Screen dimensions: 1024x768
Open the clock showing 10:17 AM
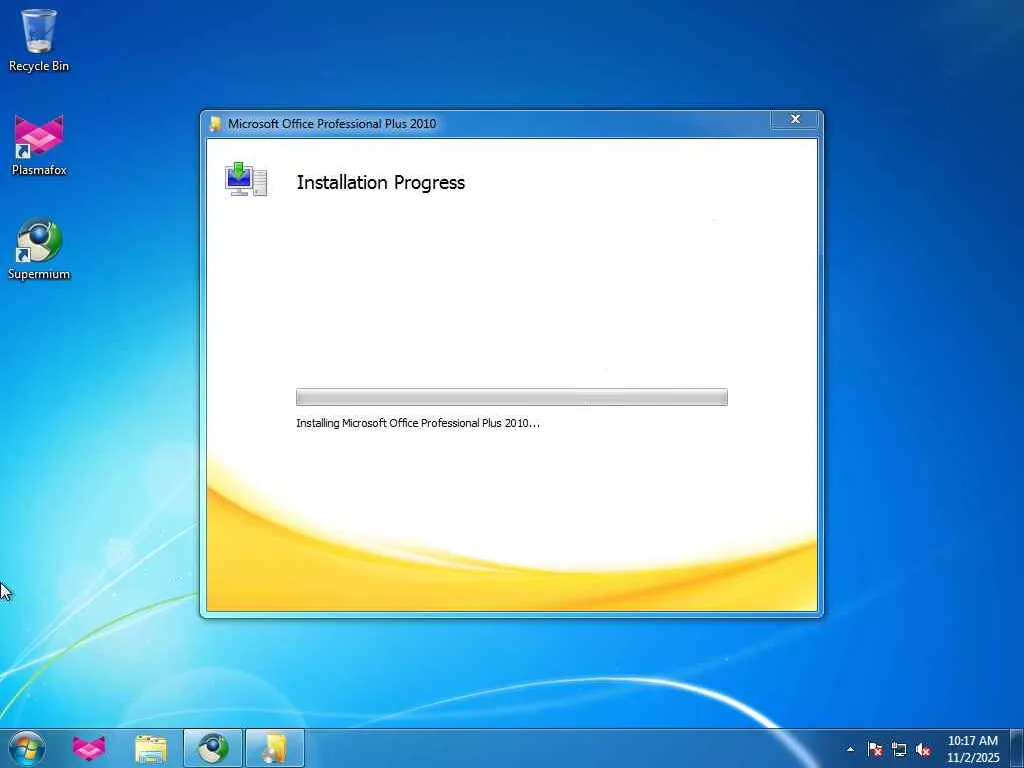tap(972, 749)
